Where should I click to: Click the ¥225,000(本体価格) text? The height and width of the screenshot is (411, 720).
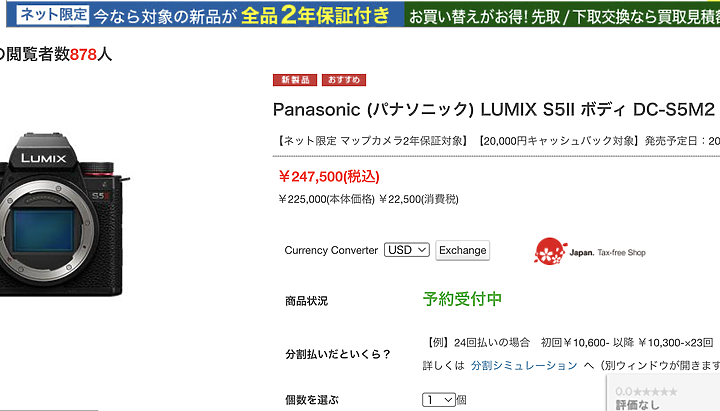(x=326, y=199)
